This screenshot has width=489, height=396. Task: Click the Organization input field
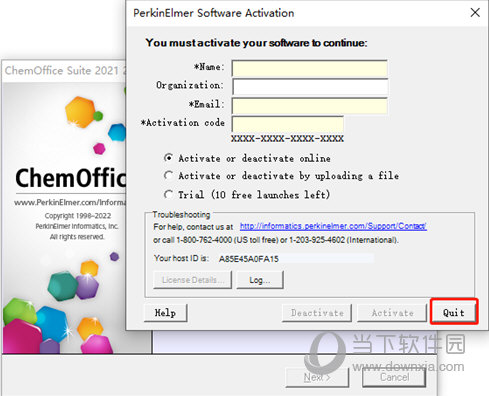(310, 87)
